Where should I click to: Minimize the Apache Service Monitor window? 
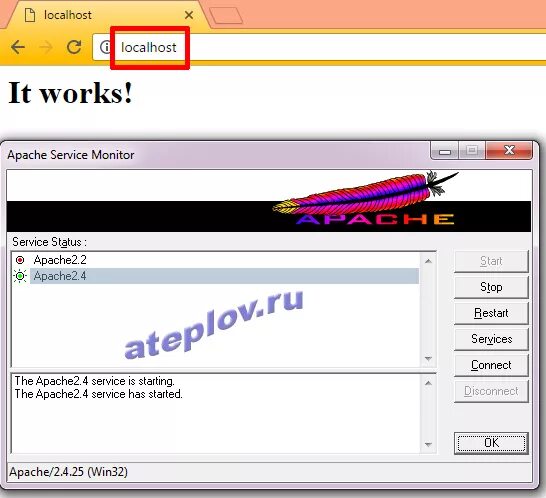pos(445,151)
